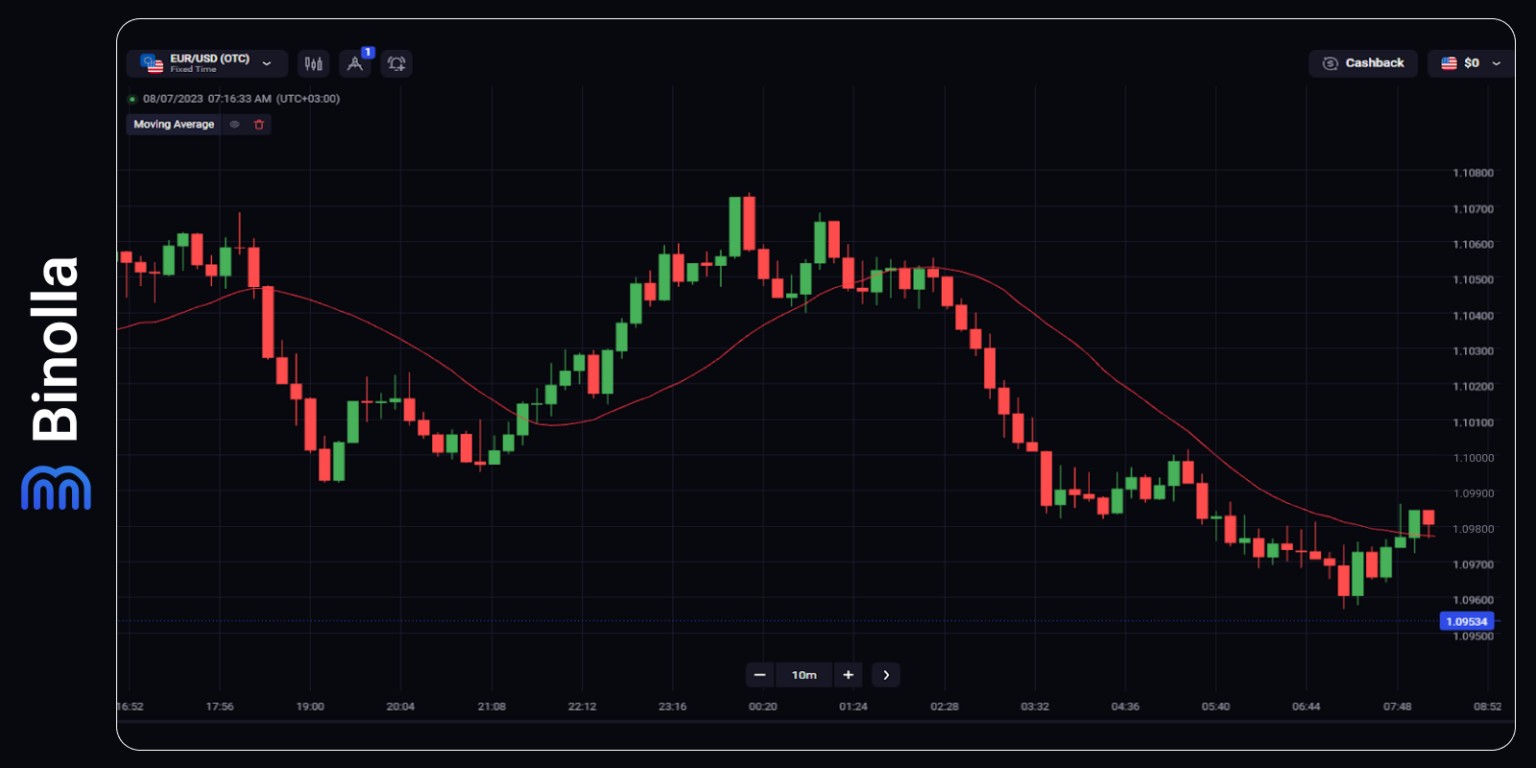Delete the Moving Average indicator
The image size is (1536, 768).
[259, 125]
